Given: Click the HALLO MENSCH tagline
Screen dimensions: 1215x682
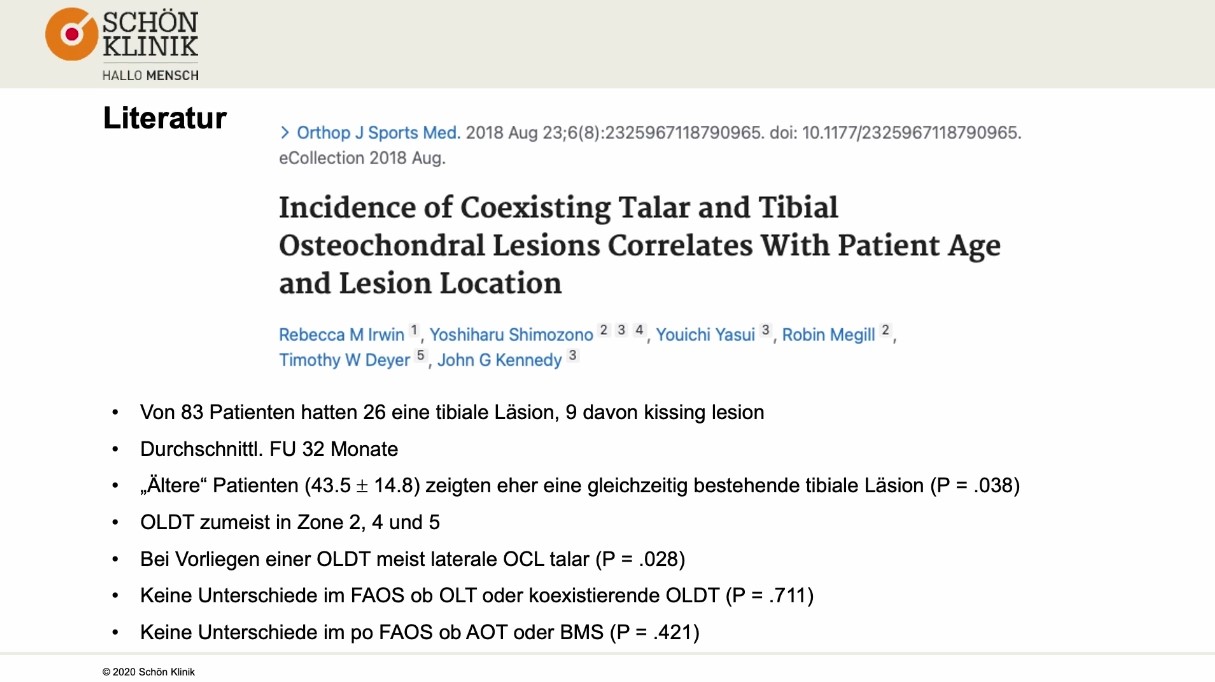Looking at the screenshot, I should 150,75.
